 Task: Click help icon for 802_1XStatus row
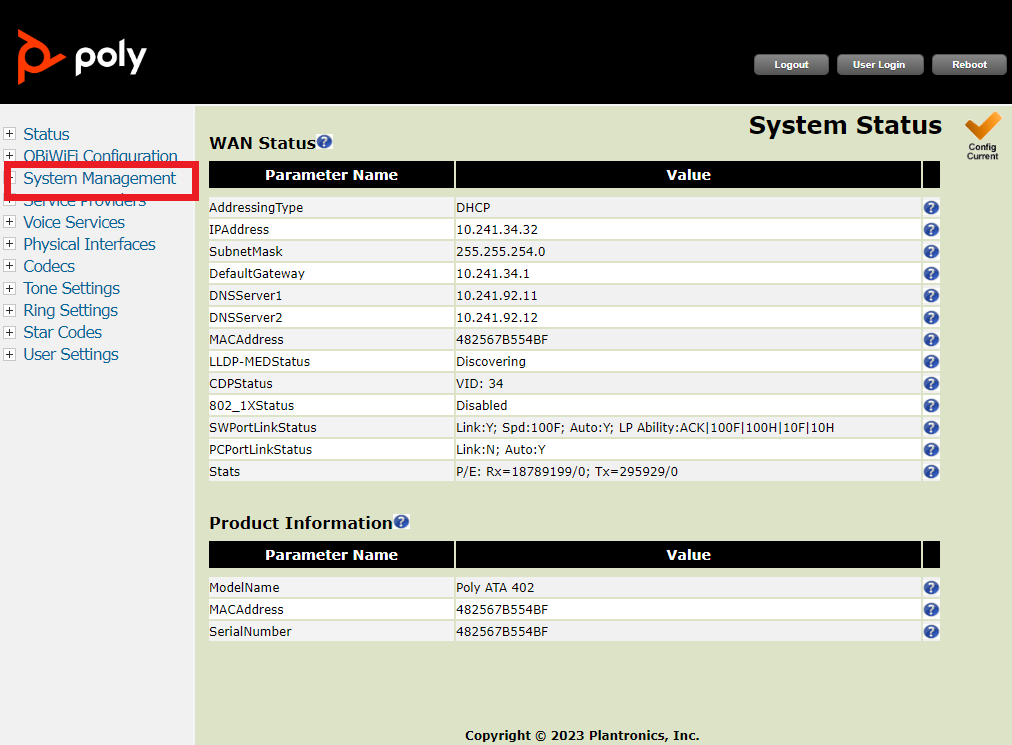tap(931, 405)
